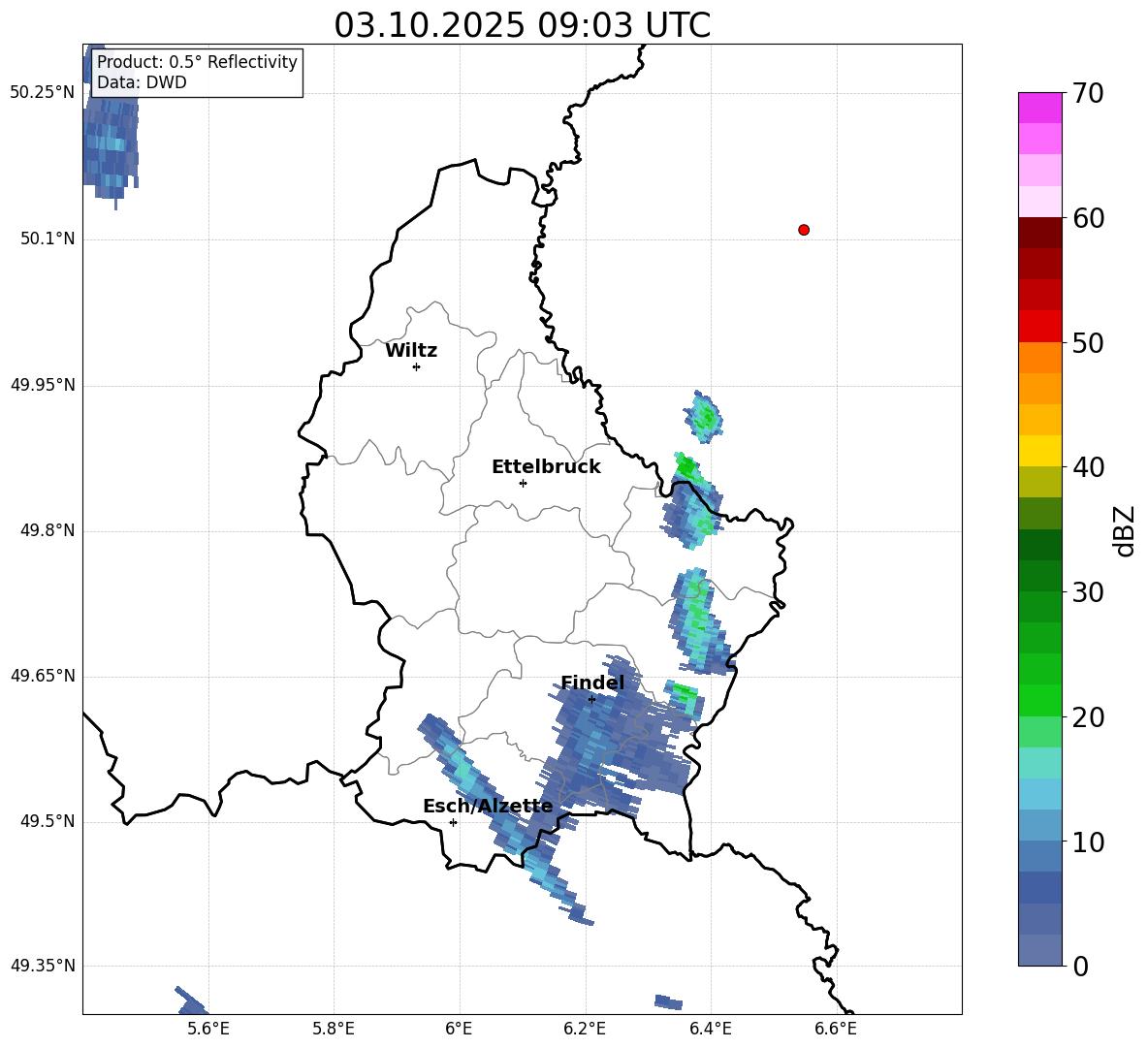The image size is (1148, 1048).
Task: Click the Esch/Alzette station cross marker
Action: [453, 822]
